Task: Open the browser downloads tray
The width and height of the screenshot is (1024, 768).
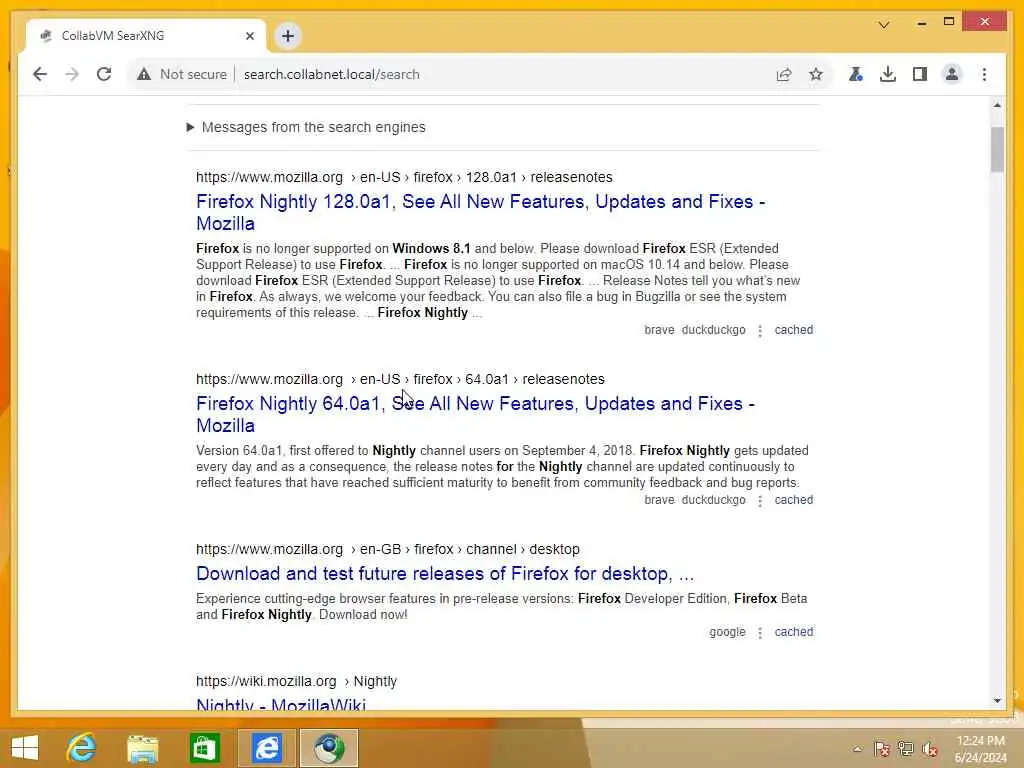Action: 888,74
